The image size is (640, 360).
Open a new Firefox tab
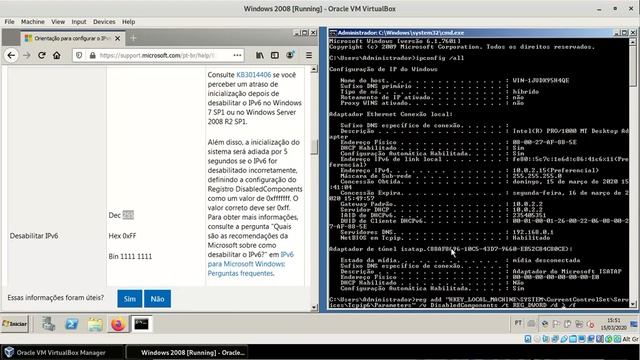(133, 38)
